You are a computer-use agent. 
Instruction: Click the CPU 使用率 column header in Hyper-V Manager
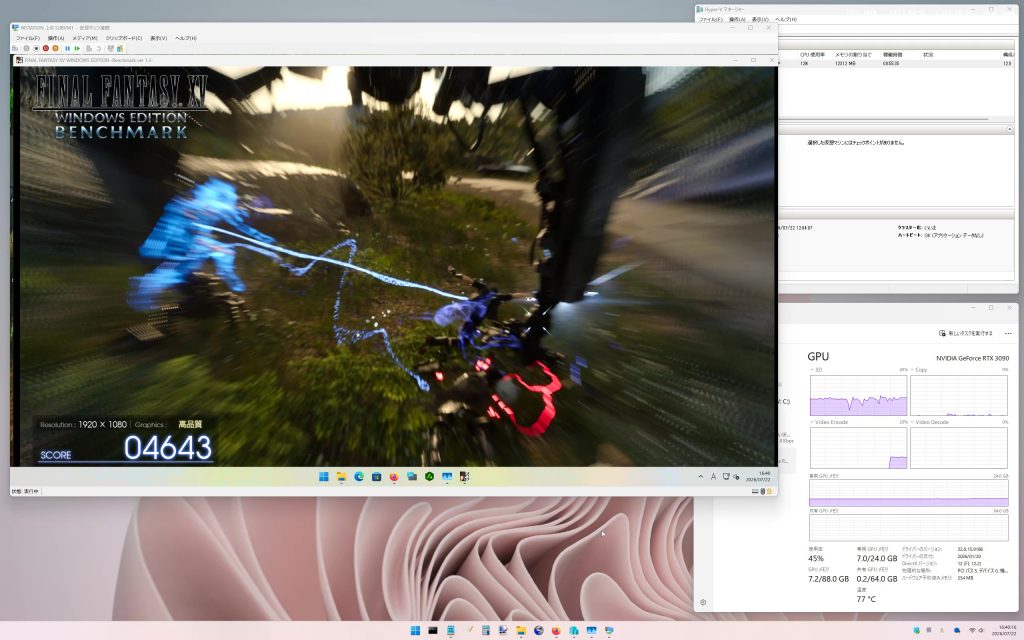[812, 55]
